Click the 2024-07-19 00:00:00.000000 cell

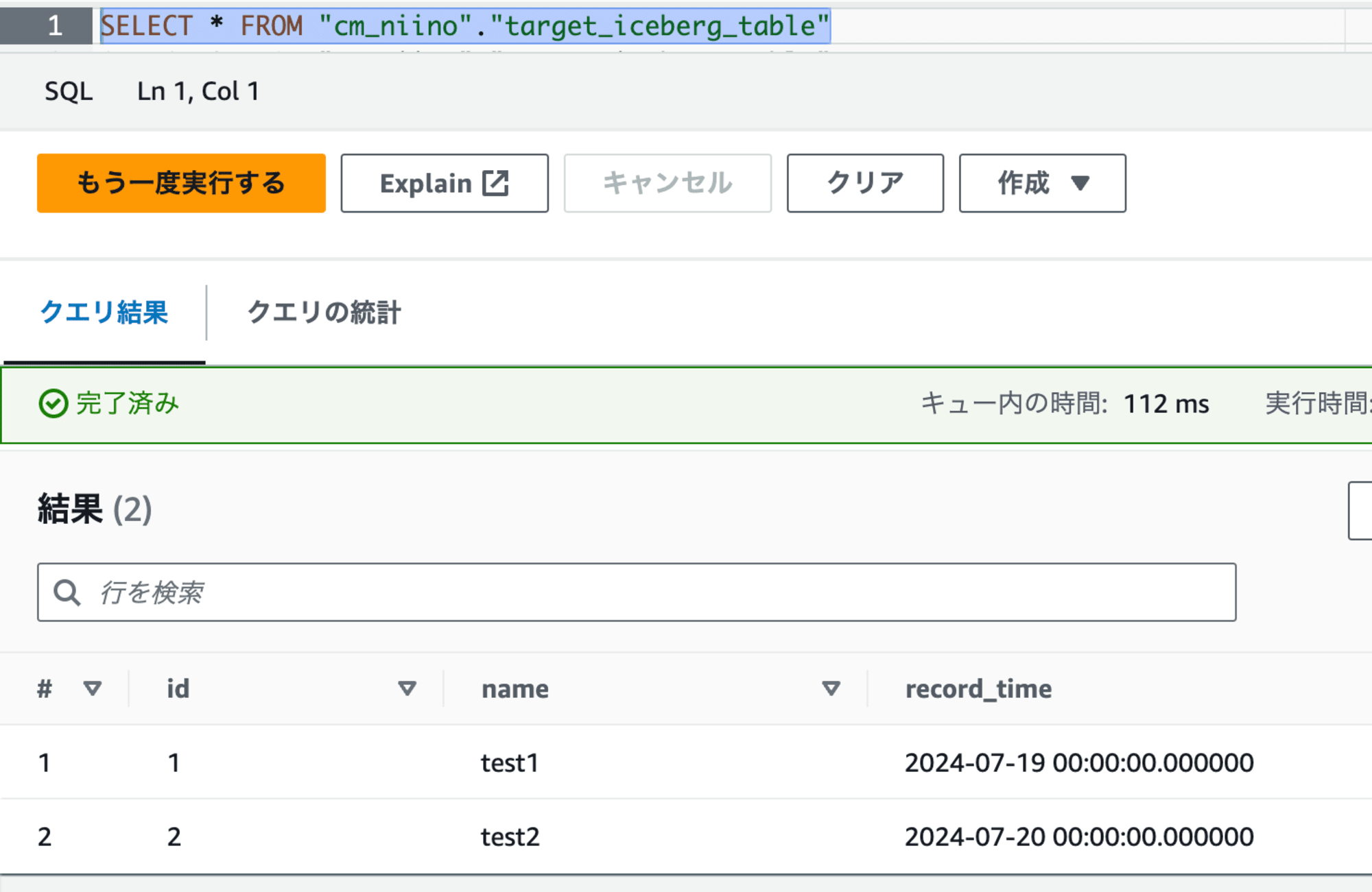1079,762
